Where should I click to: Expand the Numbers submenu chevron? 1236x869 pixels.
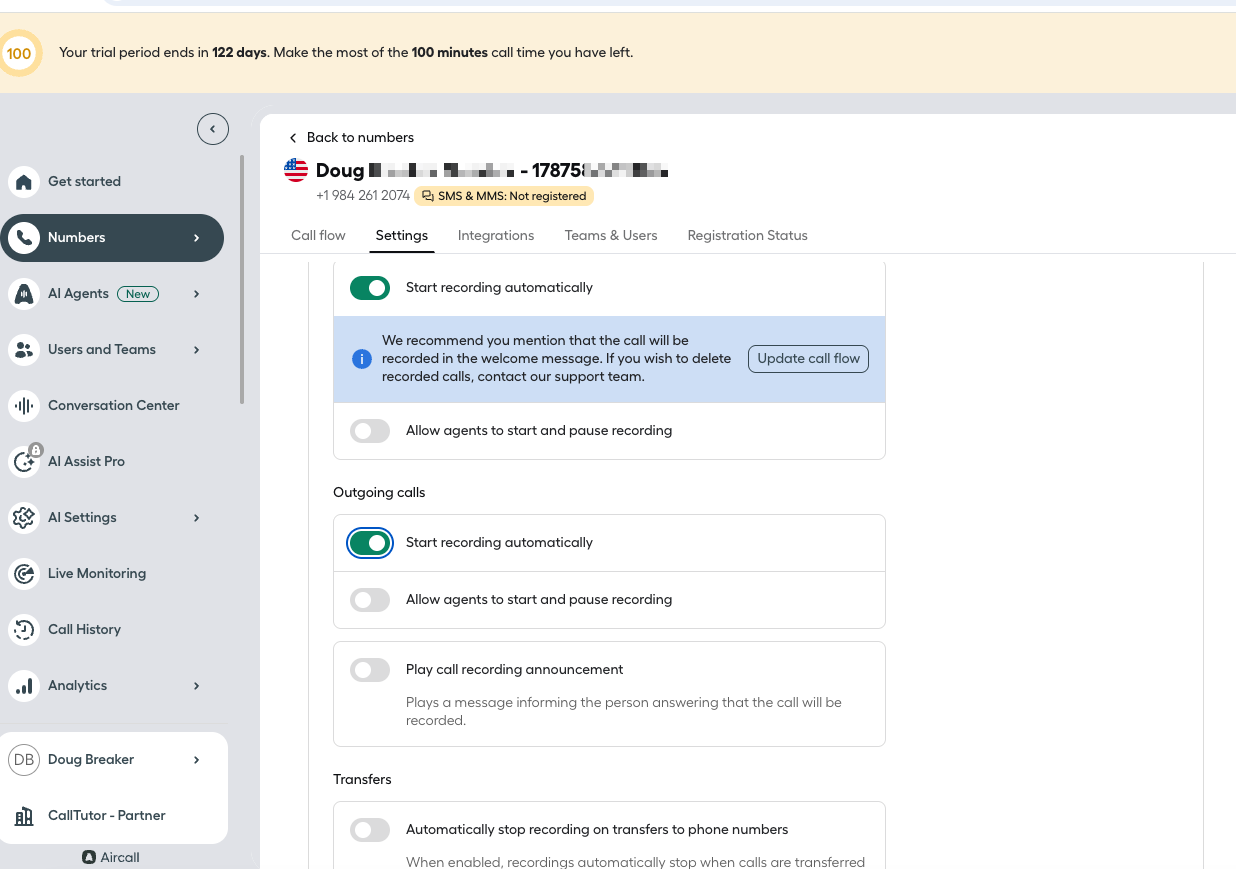point(196,238)
